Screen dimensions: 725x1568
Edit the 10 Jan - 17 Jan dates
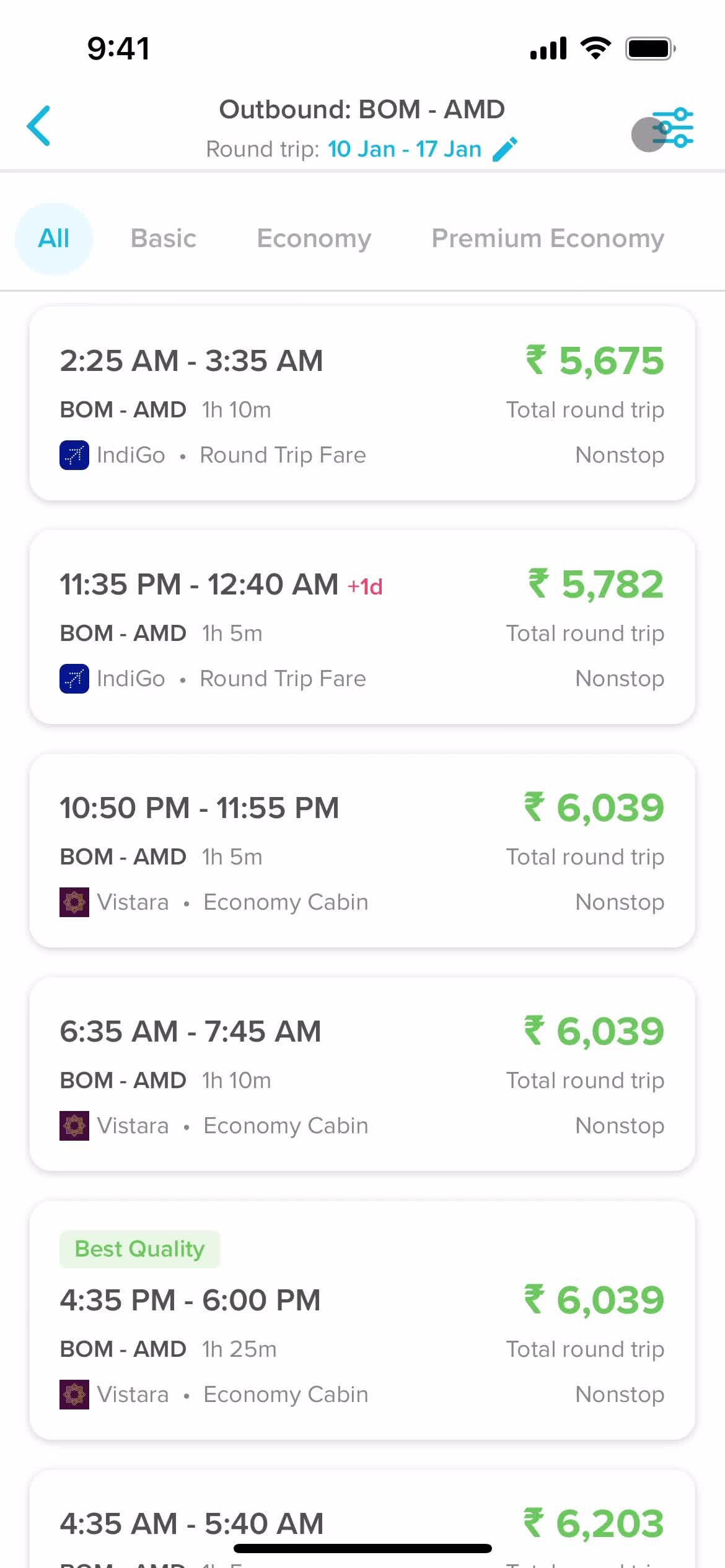405,149
